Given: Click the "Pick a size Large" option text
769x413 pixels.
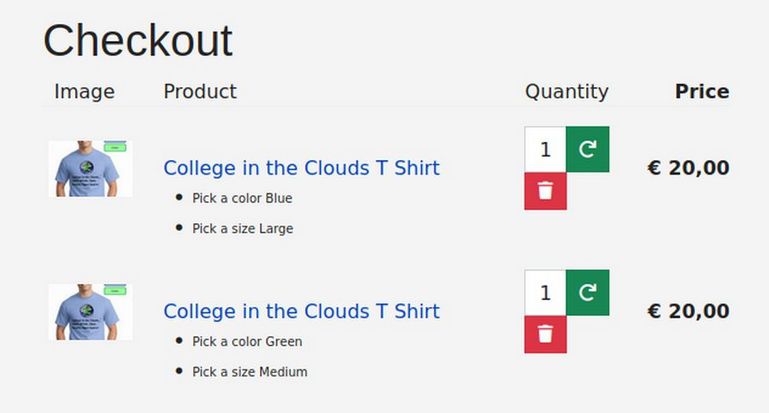Looking at the screenshot, I should (x=242, y=228).
